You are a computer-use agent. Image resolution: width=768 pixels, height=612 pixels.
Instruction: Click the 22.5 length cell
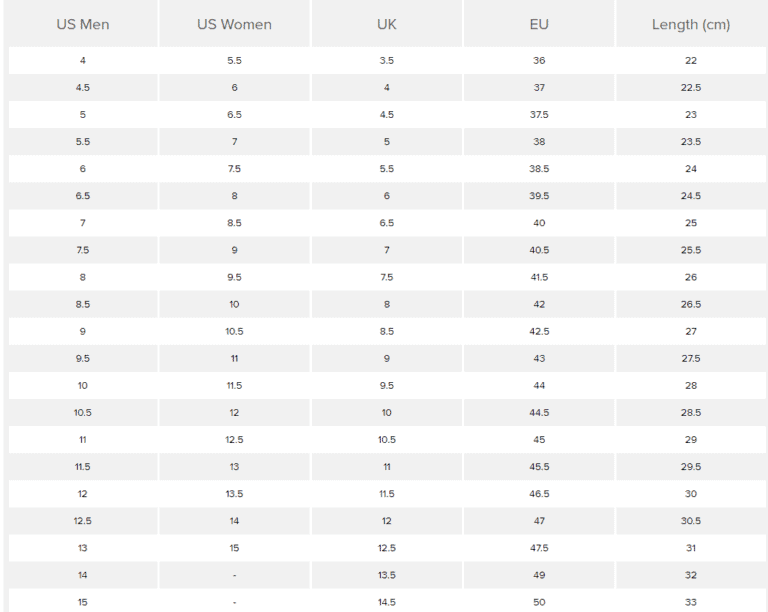[x=691, y=88]
